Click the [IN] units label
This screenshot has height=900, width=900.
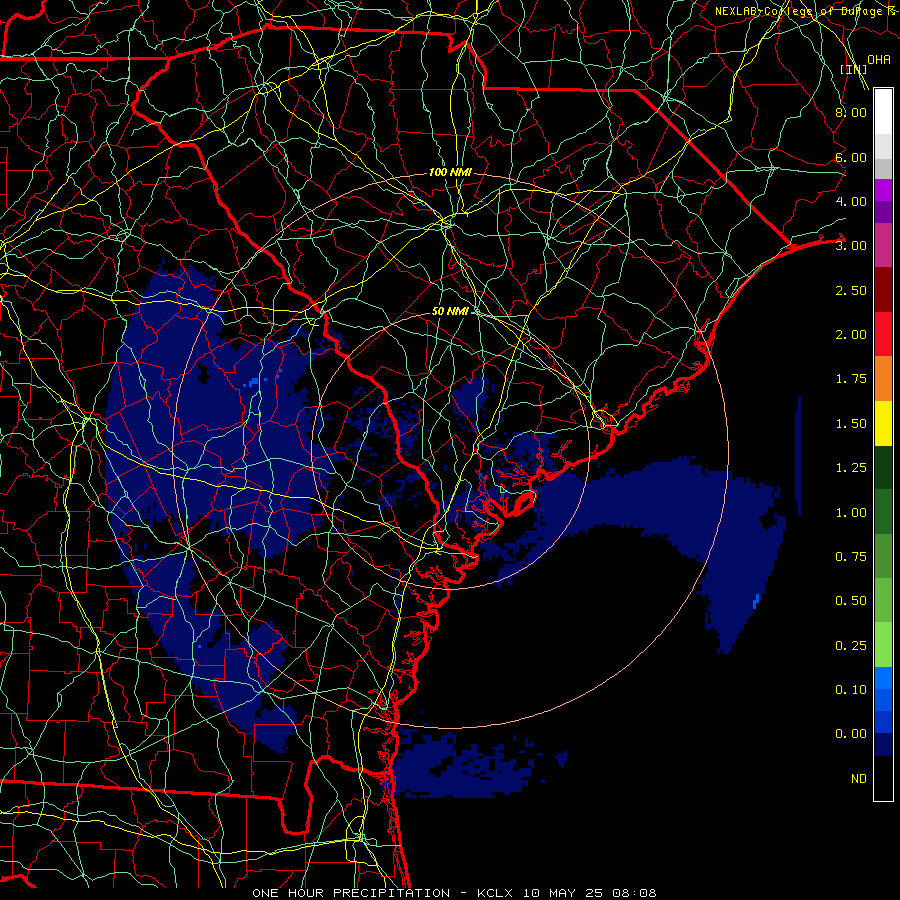click(x=854, y=69)
